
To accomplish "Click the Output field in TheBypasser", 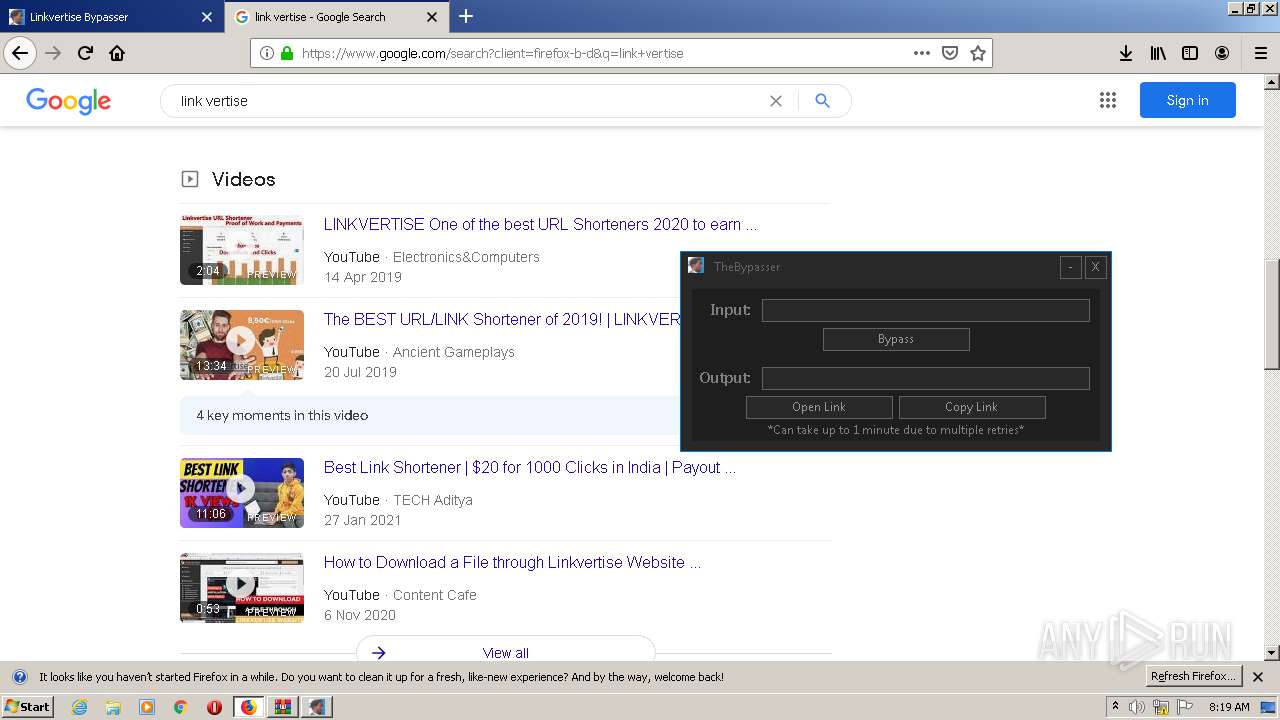I will pos(925,378).
